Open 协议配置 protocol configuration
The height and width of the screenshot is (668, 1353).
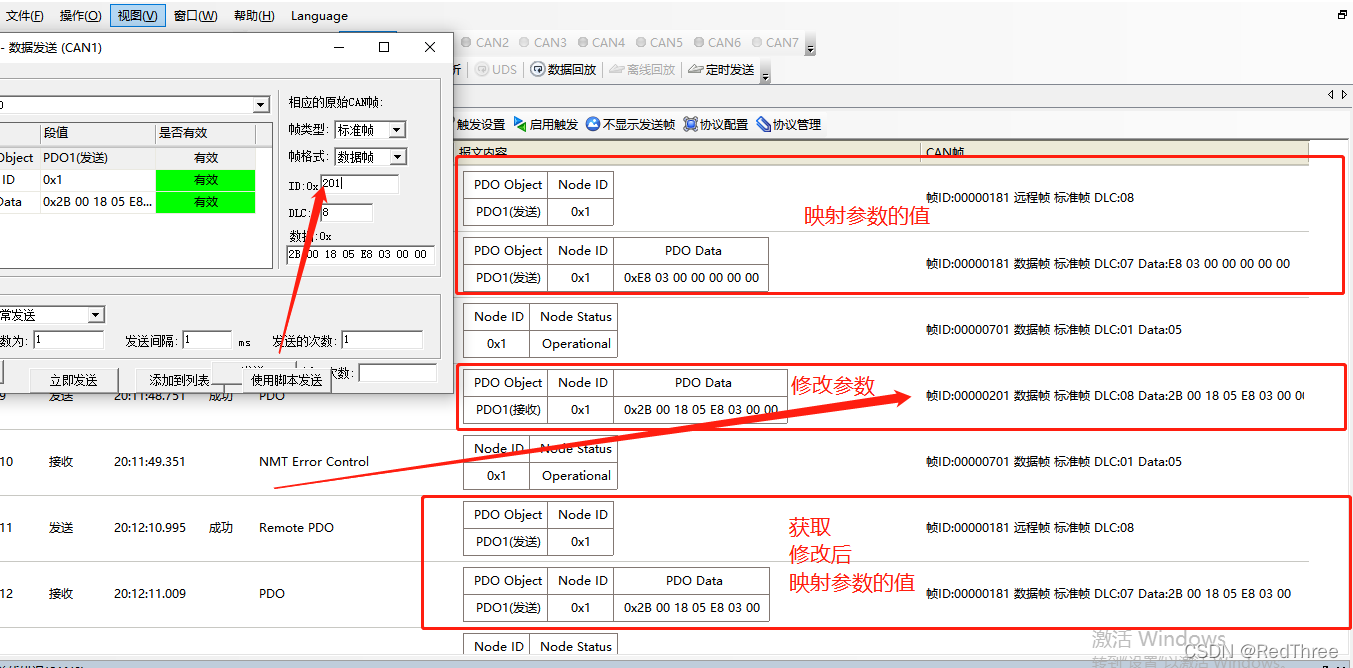pyautogui.click(x=716, y=125)
